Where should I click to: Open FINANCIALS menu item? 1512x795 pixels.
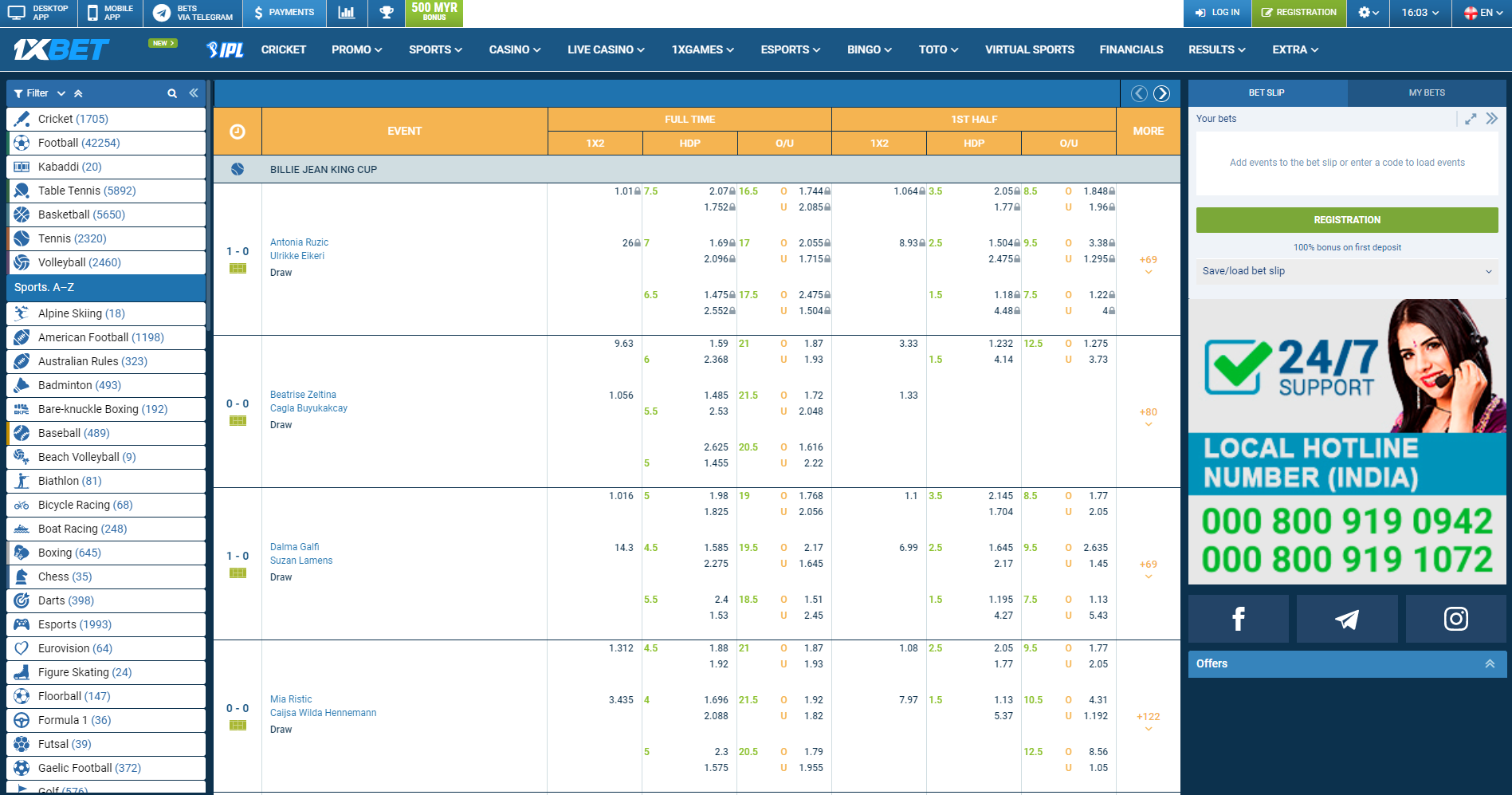click(x=1131, y=49)
